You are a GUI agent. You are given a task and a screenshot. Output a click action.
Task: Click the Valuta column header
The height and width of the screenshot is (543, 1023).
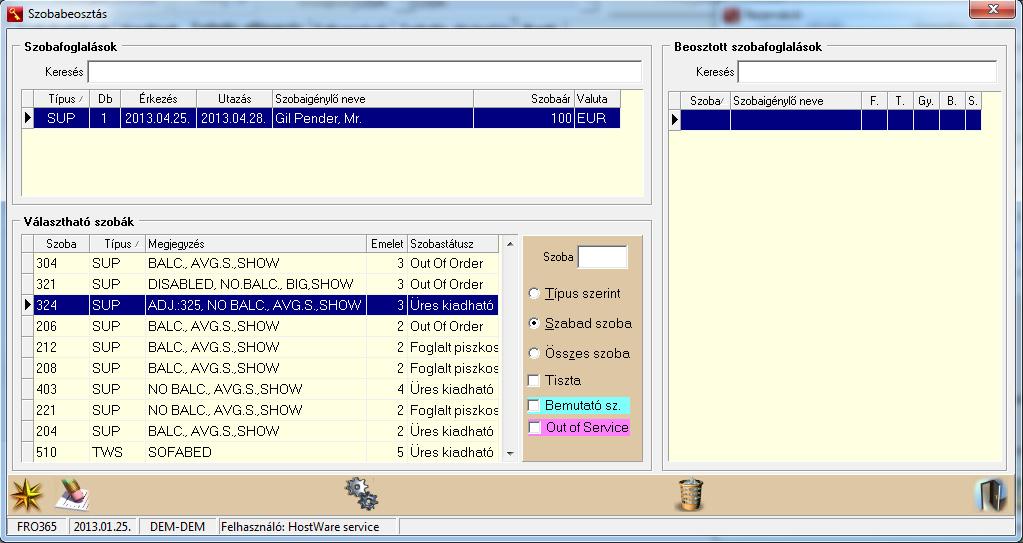[x=597, y=99]
